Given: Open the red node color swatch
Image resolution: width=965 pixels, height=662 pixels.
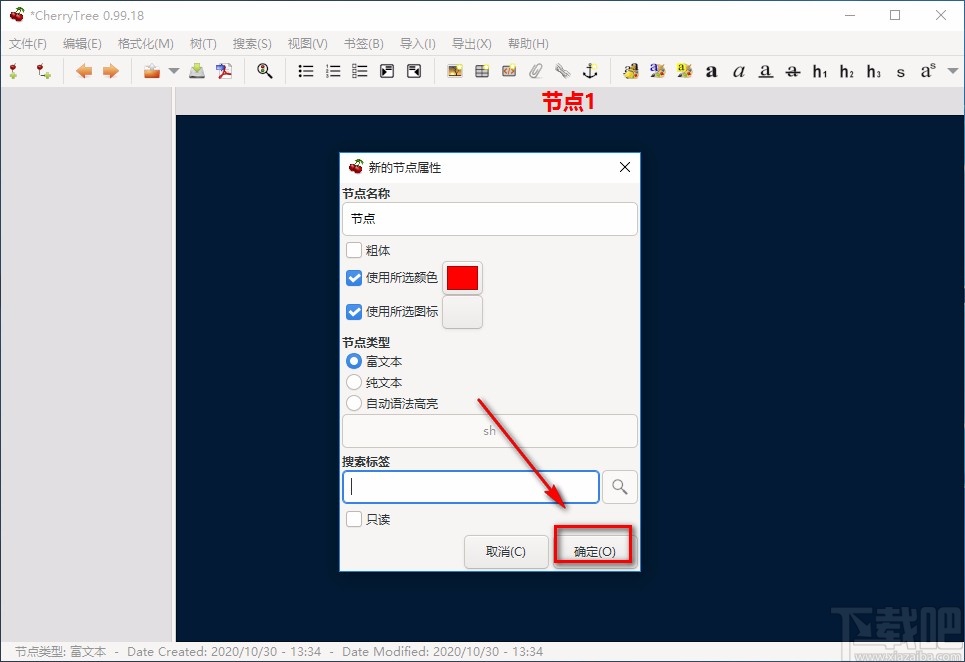Looking at the screenshot, I should pyautogui.click(x=462, y=278).
